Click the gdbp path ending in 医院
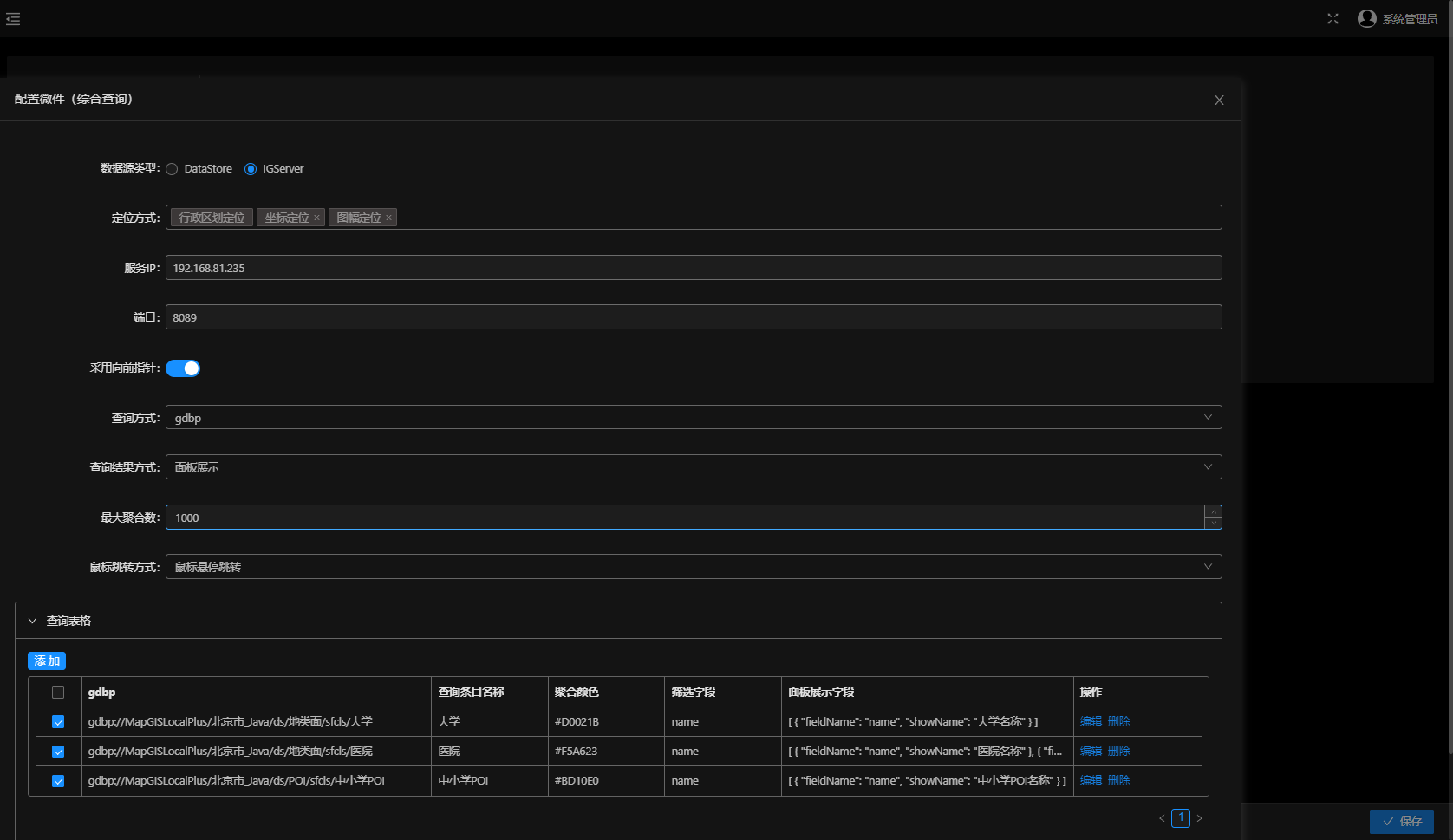This screenshot has width=1453, height=840. (230, 752)
